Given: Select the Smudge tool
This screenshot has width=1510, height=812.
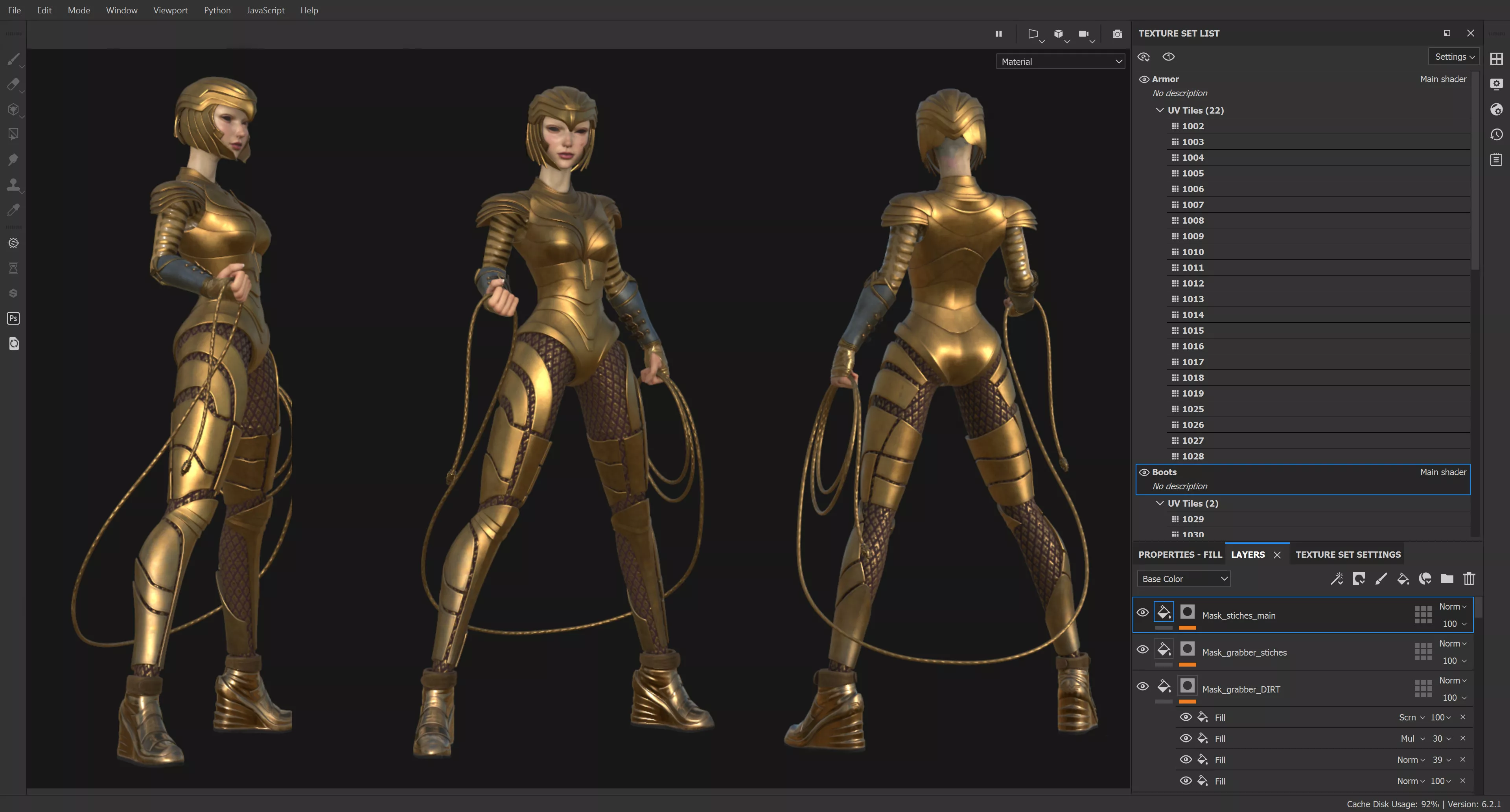Looking at the screenshot, I should click(13, 159).
